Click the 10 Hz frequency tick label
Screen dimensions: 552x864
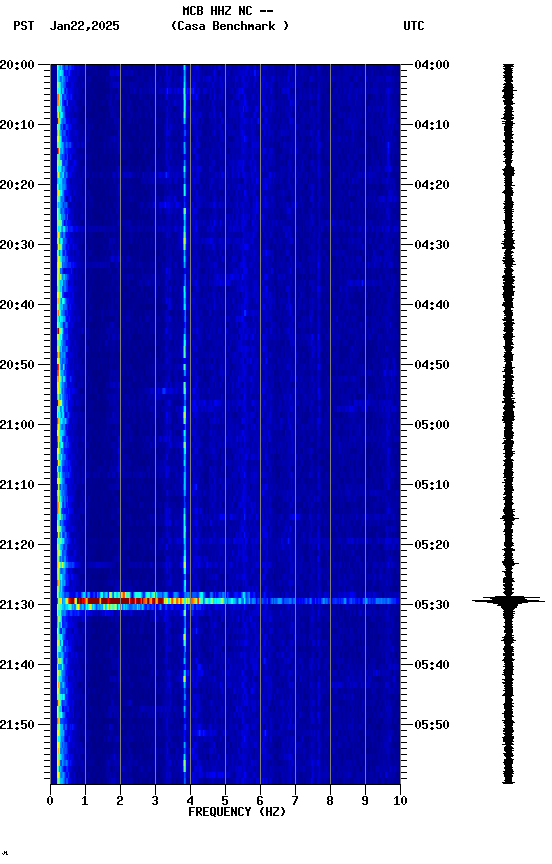(400, 801)
